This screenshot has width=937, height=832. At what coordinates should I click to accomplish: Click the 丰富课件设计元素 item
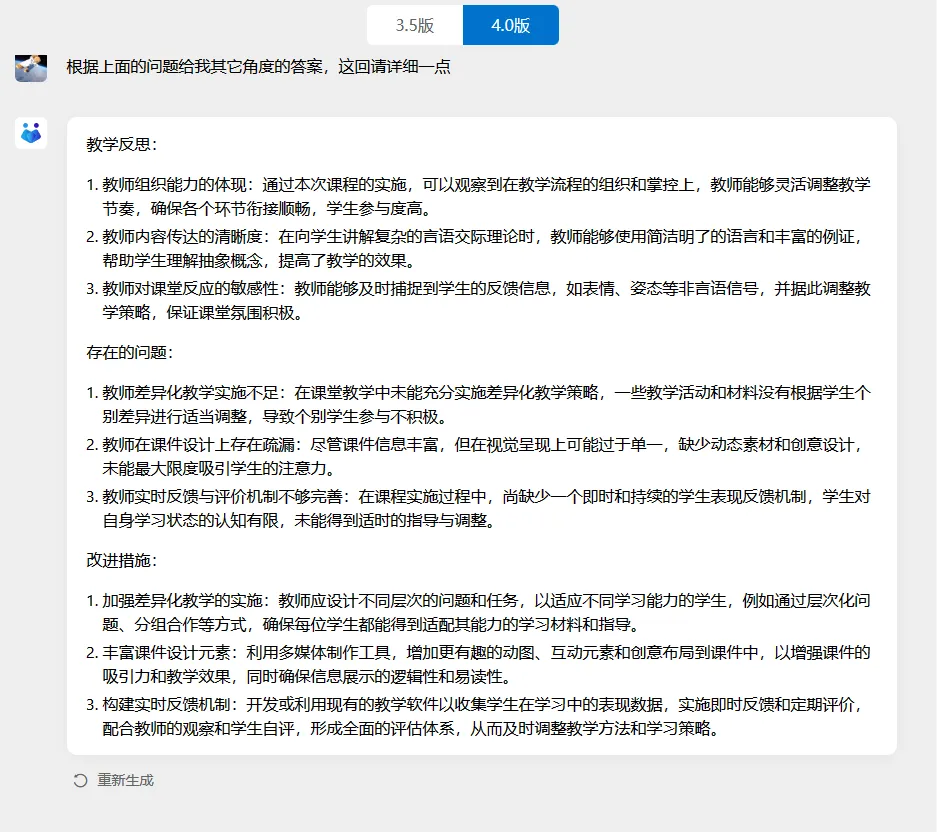point(478,665)
